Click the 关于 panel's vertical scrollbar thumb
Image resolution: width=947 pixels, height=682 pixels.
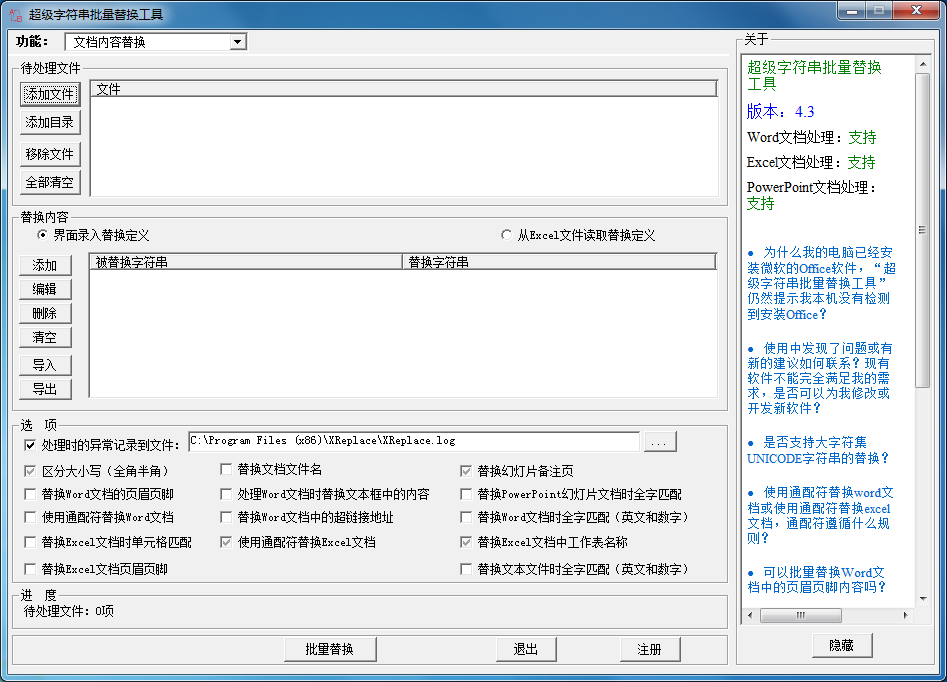coord(922,230)
